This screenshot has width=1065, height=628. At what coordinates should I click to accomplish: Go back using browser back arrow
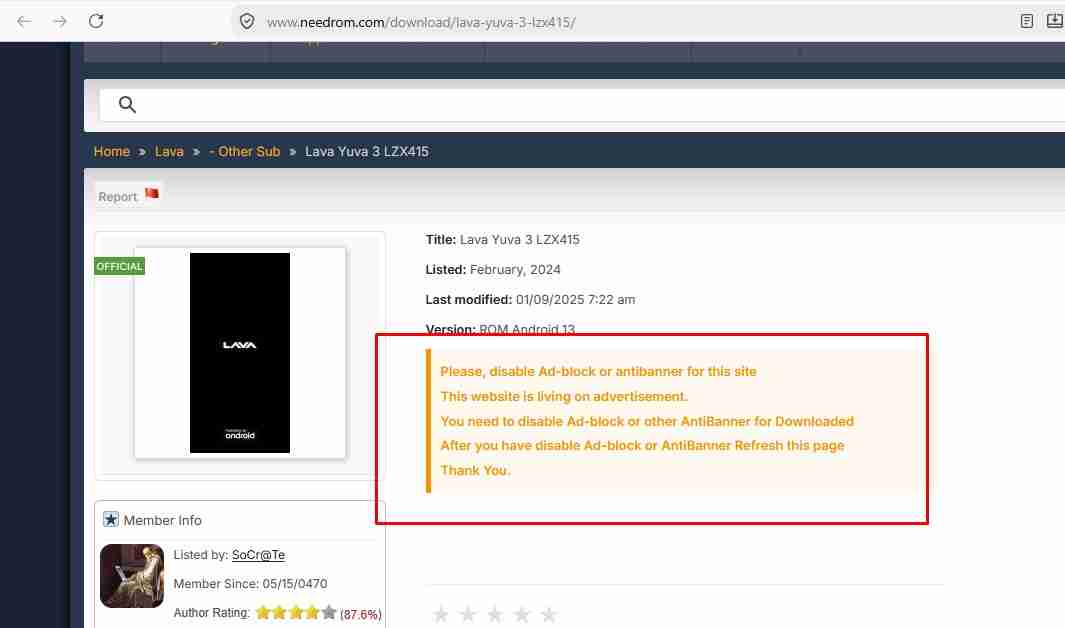pos(24,22)
